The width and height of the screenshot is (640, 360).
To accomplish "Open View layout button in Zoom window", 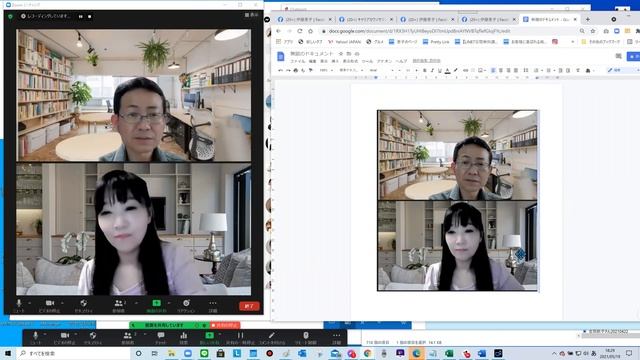I will pyautogui.click(x=251, y=15).
